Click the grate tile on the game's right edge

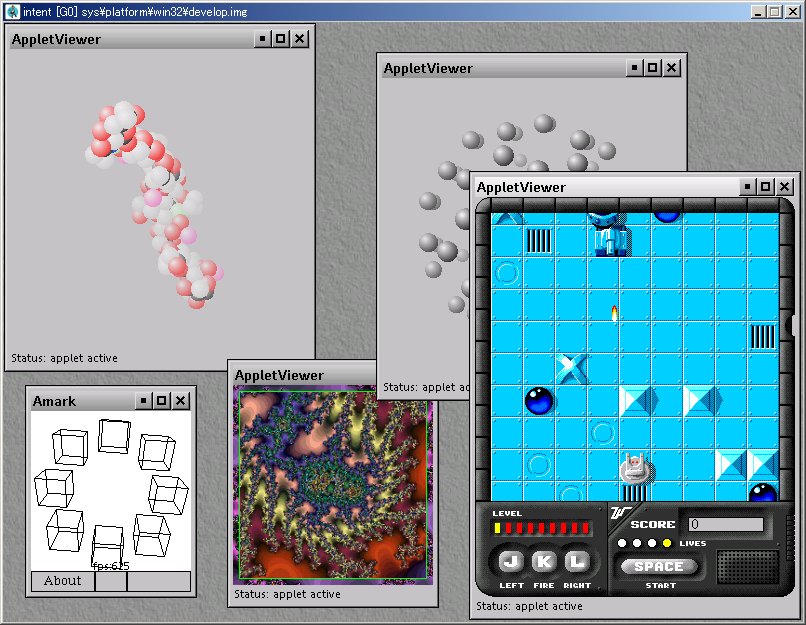click(762, 337)
